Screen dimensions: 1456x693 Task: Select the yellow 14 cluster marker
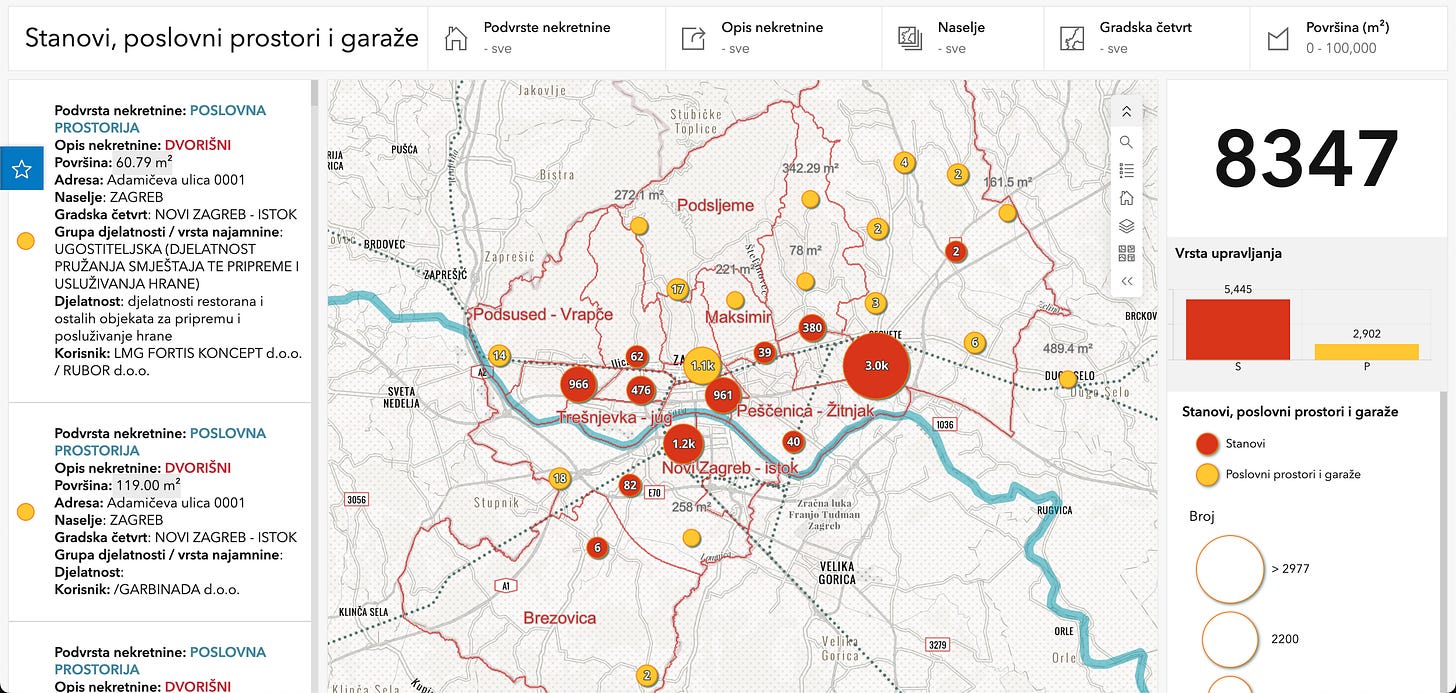pos(500,355)
